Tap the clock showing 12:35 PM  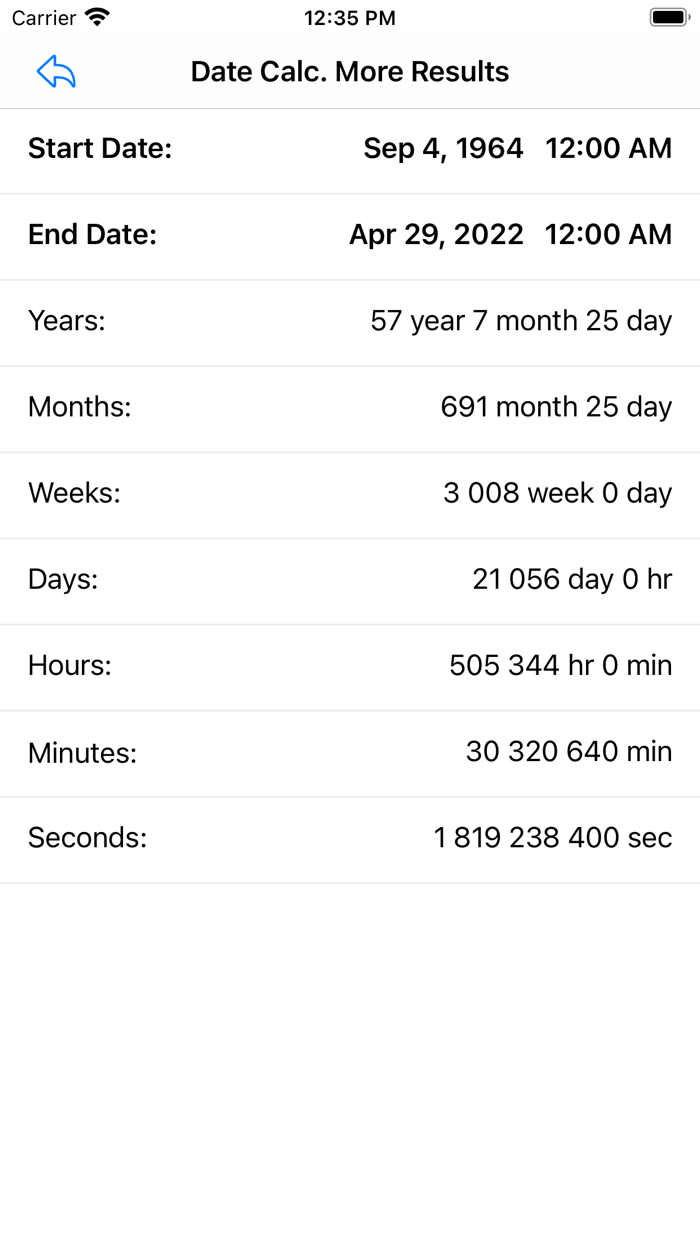click(349, 17)
